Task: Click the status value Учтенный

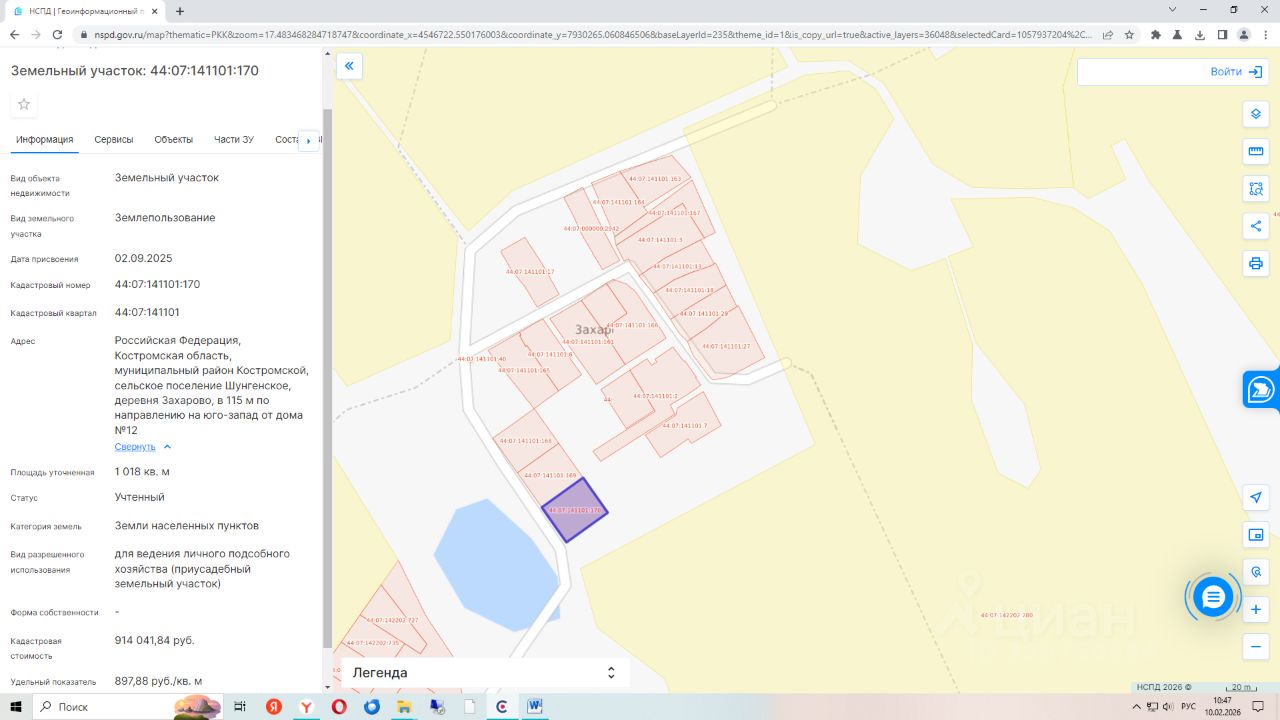Action: click(140, 497)
